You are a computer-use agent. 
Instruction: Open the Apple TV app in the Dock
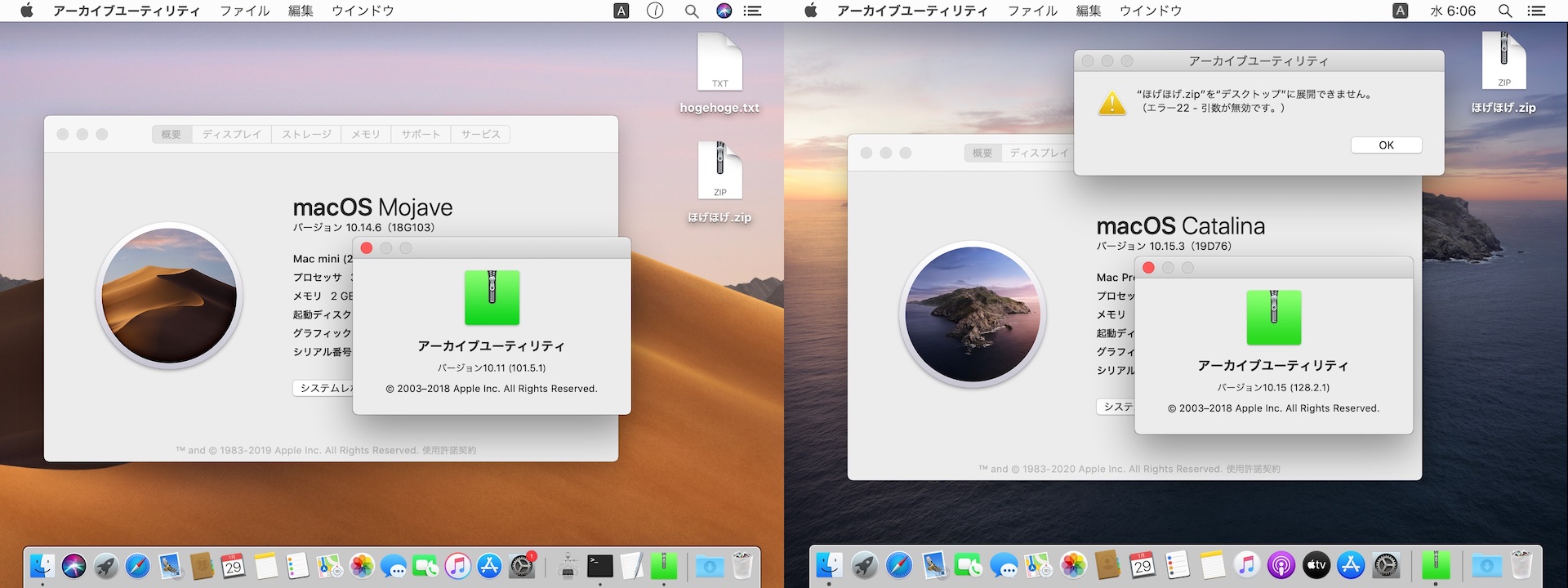point(1316,565)
